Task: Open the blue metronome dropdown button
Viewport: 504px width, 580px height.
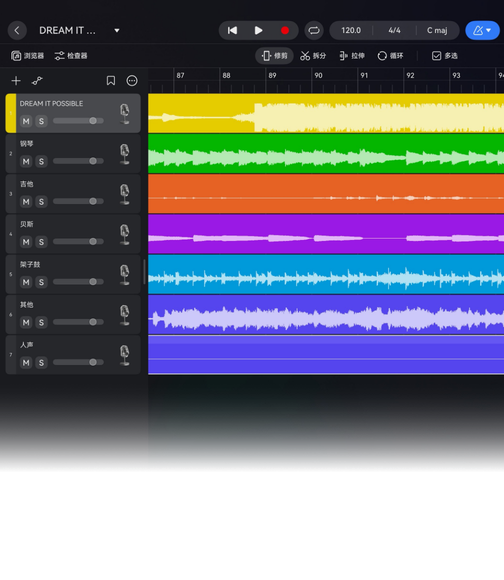Action: click(x=482, y=30)
